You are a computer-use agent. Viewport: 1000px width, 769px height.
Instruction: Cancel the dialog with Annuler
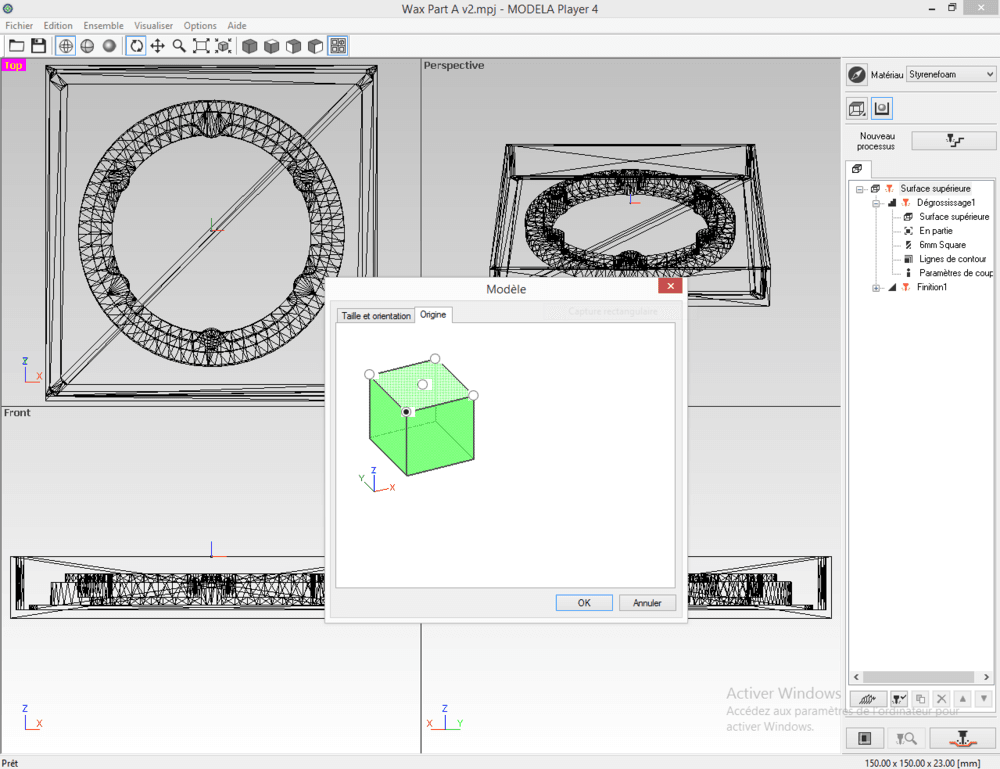647,603
